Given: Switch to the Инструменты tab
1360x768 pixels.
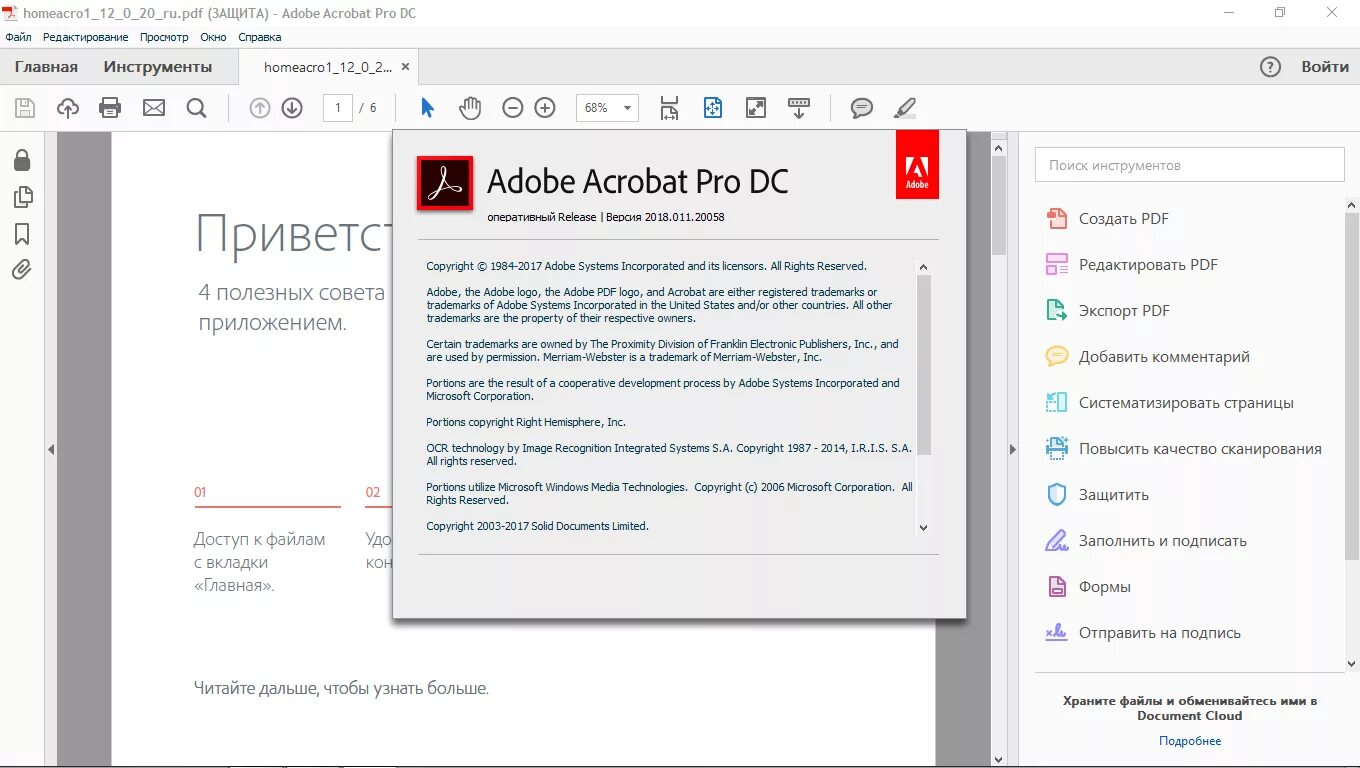Looking at the screenshot, I should (158, 67).
